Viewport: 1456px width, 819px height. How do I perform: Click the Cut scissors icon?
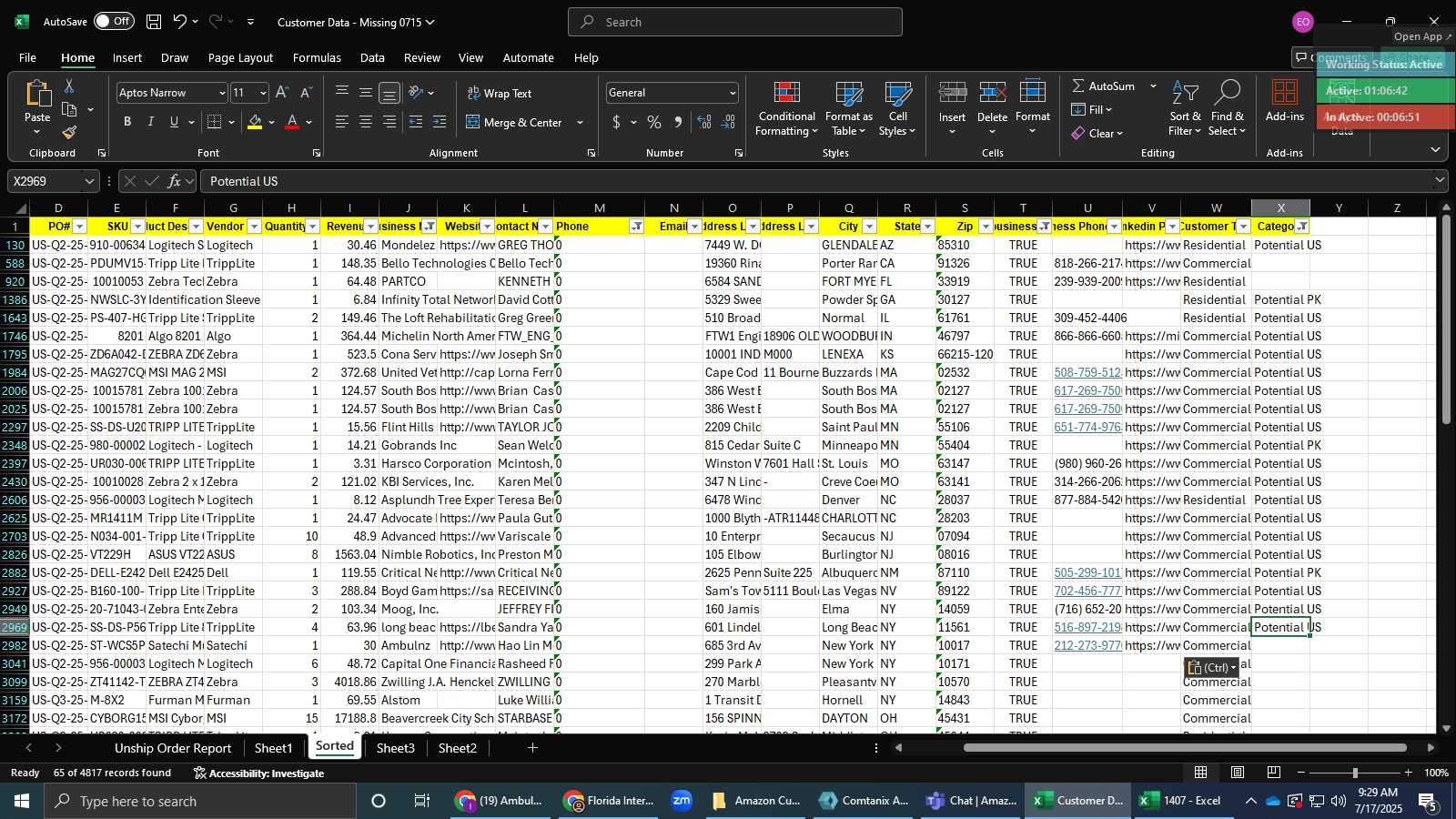(x=69, y=86)
